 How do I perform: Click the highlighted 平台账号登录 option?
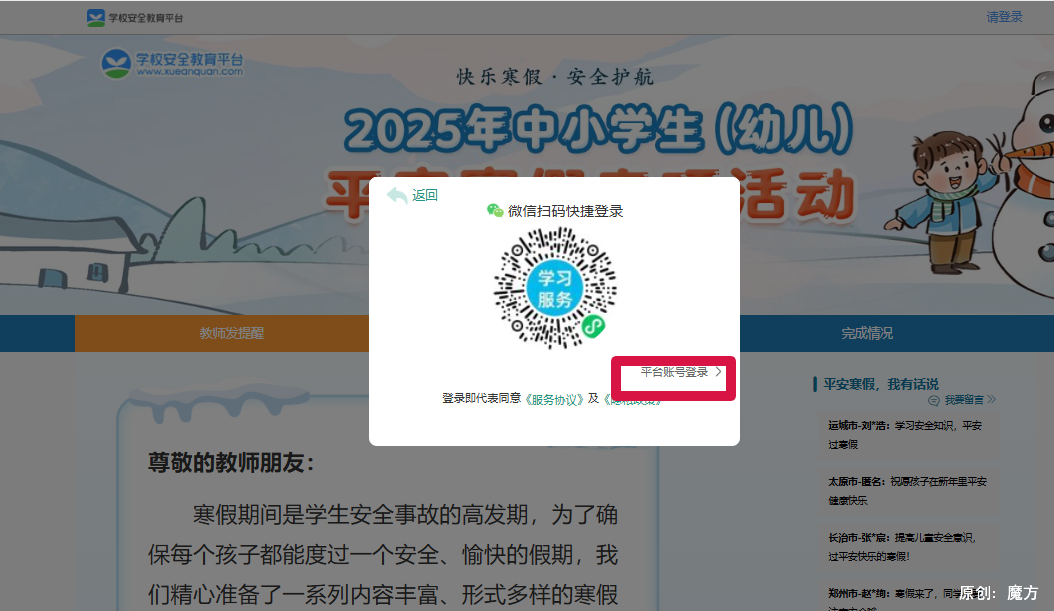pyautogui.click(x=673, y=371)
